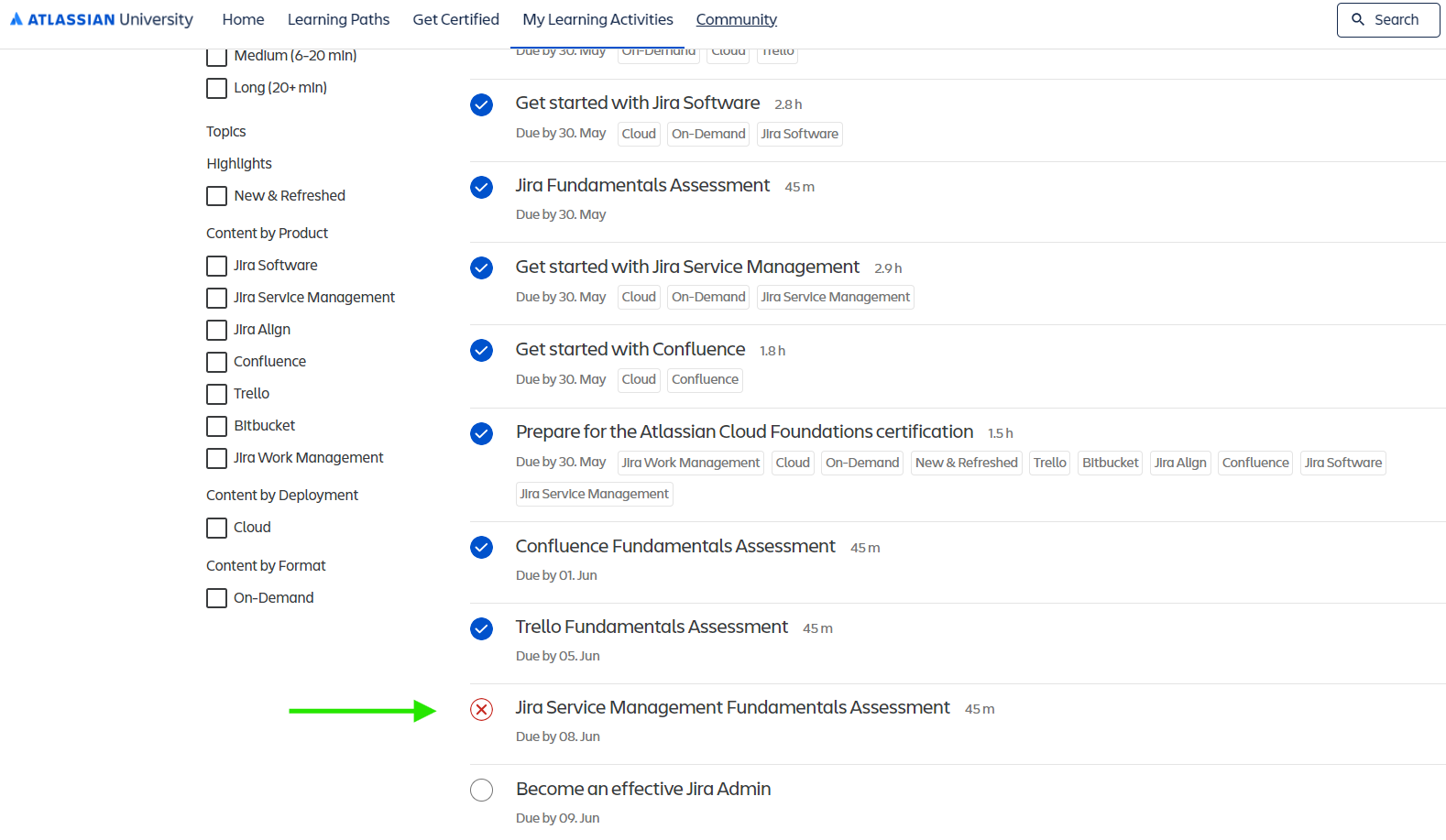Switch to My Learning Activities
This screenshot has width=1446, height=840.
[597, 19]
